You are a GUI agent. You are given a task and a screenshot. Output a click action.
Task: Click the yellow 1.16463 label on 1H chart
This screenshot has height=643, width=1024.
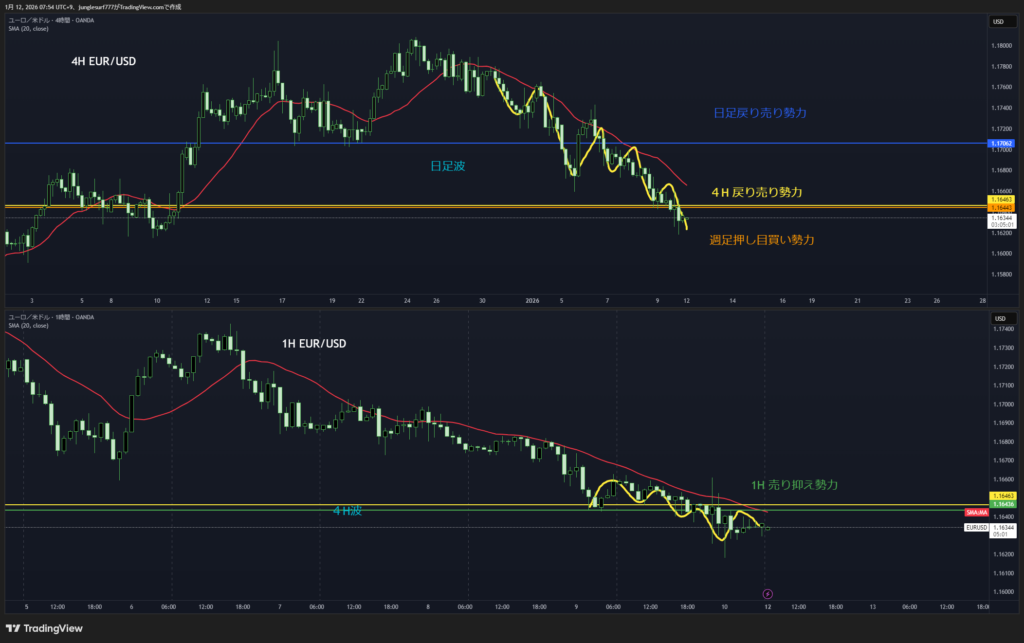pyautogui.click(x=1002, y=496)
